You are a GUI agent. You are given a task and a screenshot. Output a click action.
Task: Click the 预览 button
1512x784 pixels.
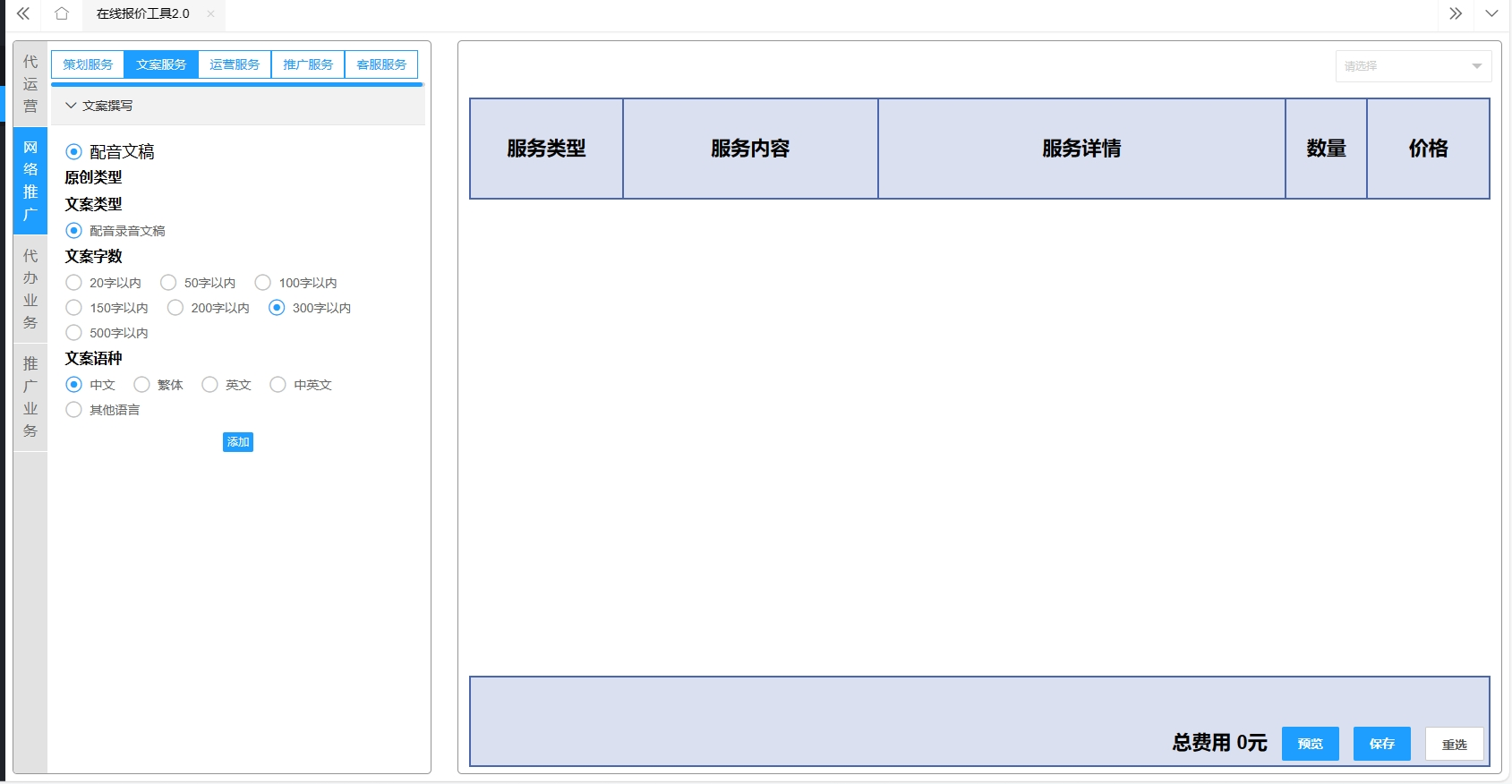1310,744
